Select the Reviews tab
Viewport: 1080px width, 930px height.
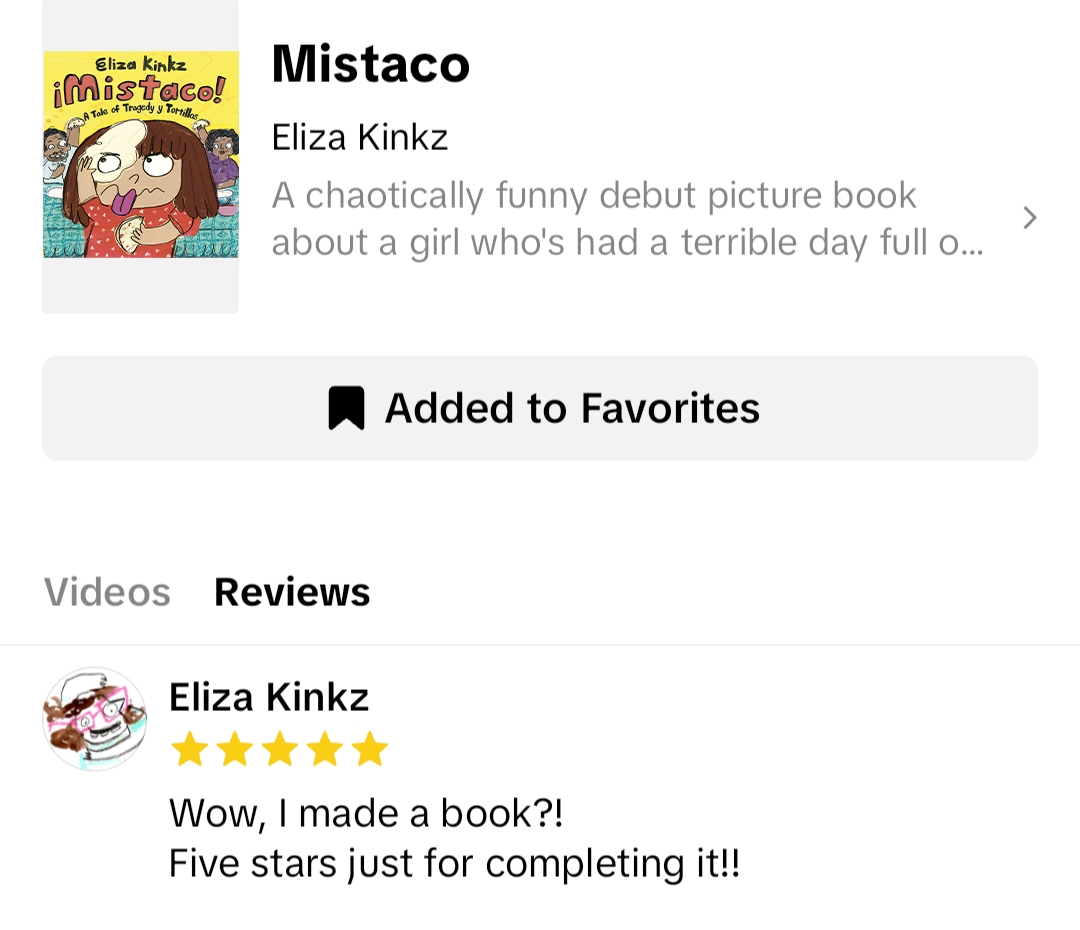[292, 592]
